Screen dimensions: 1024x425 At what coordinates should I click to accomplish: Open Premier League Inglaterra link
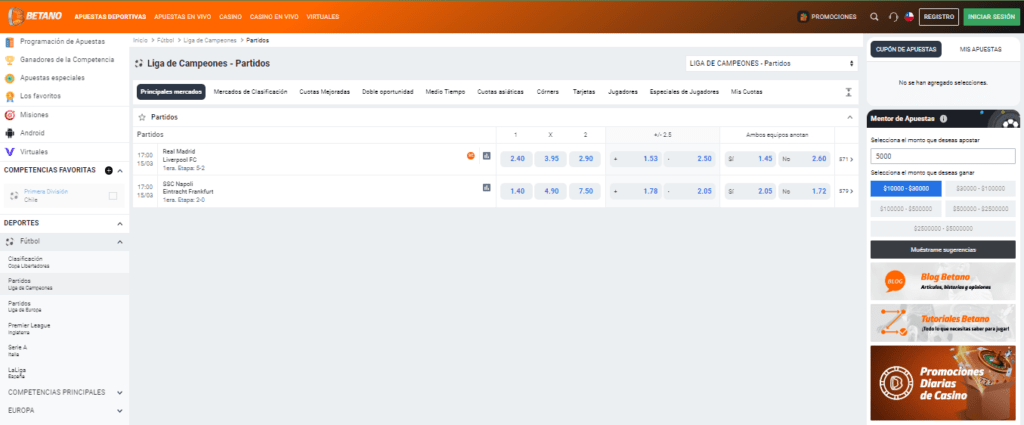[x=29, y=328]
